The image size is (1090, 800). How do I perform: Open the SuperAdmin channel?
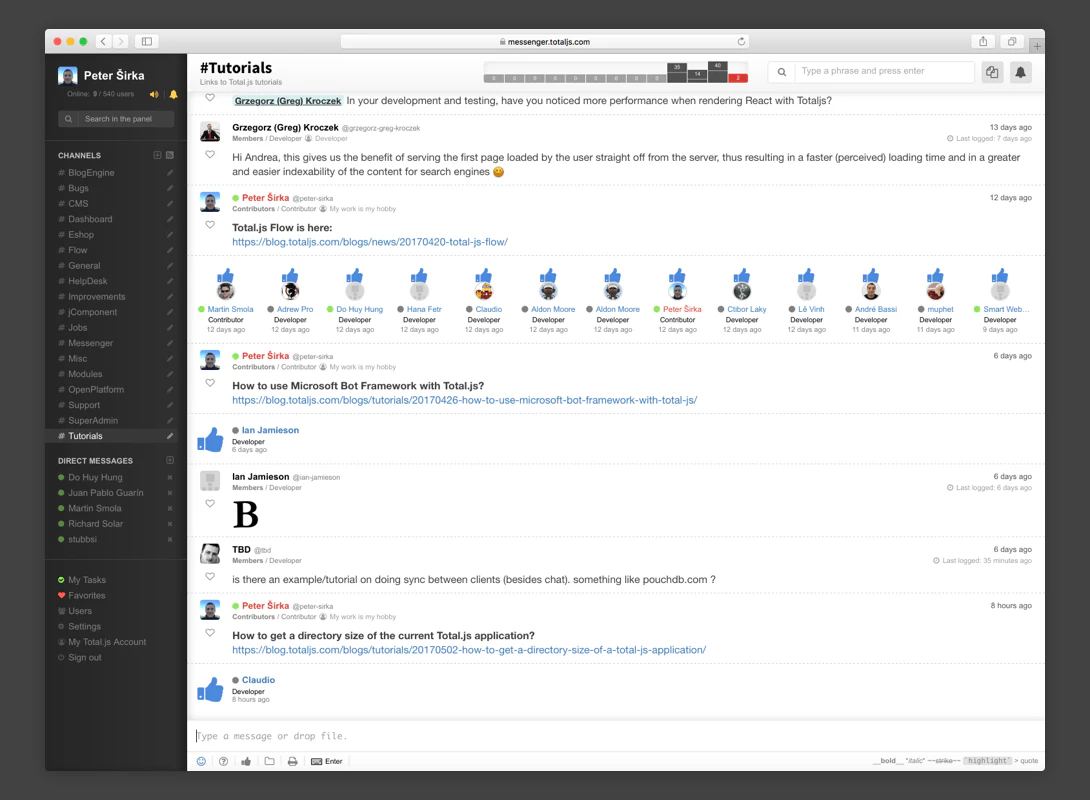click(x=93, y=421)
